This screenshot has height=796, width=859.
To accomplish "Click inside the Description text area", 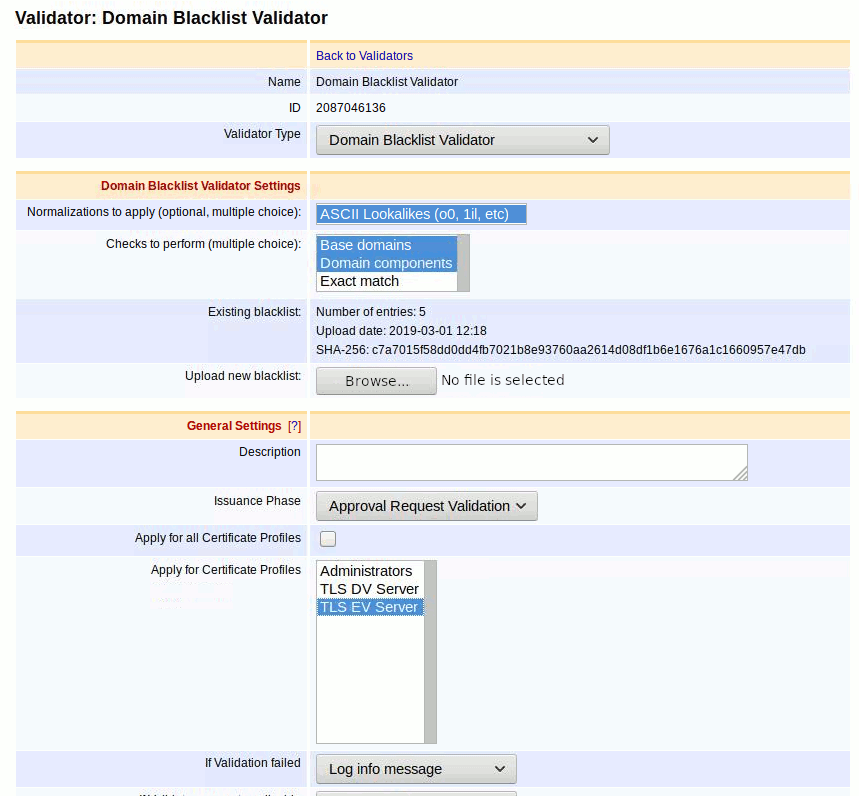I will point(530,462).
